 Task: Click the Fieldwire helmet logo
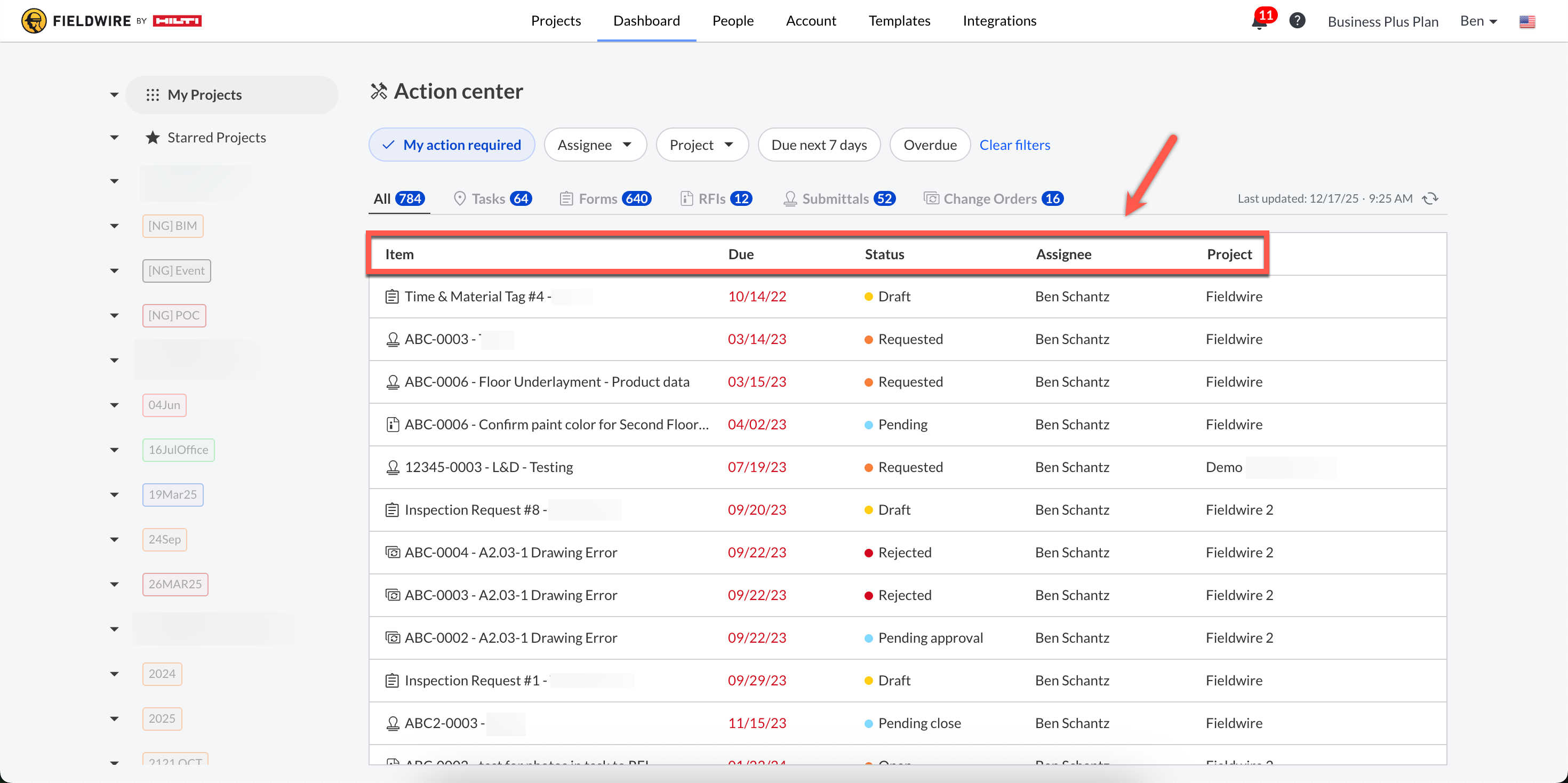click(34, 21)
